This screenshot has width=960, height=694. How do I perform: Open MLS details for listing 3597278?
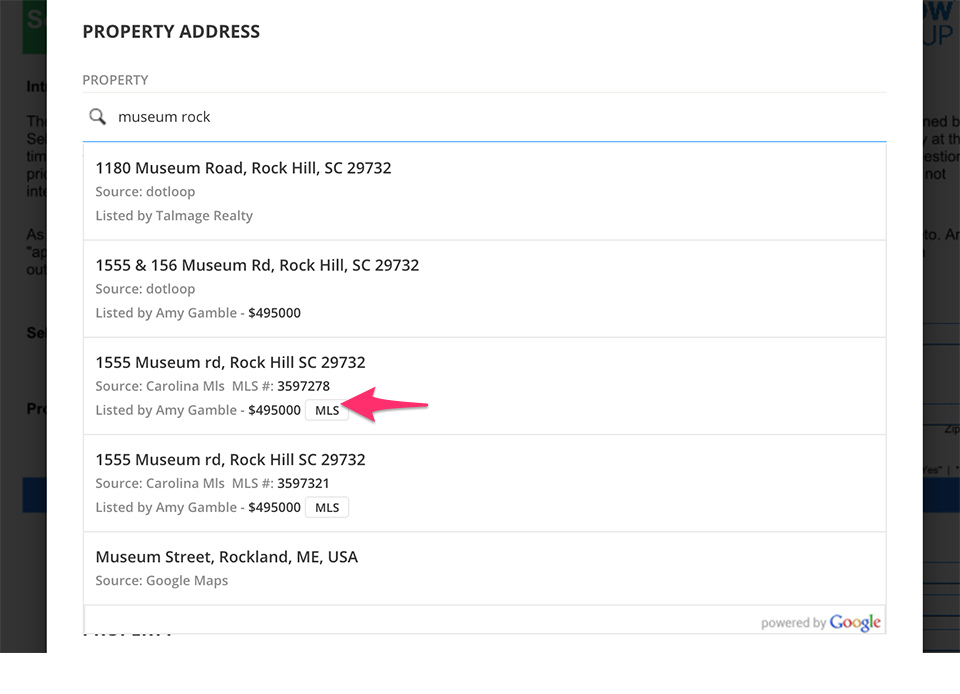[x=326, y=410]
